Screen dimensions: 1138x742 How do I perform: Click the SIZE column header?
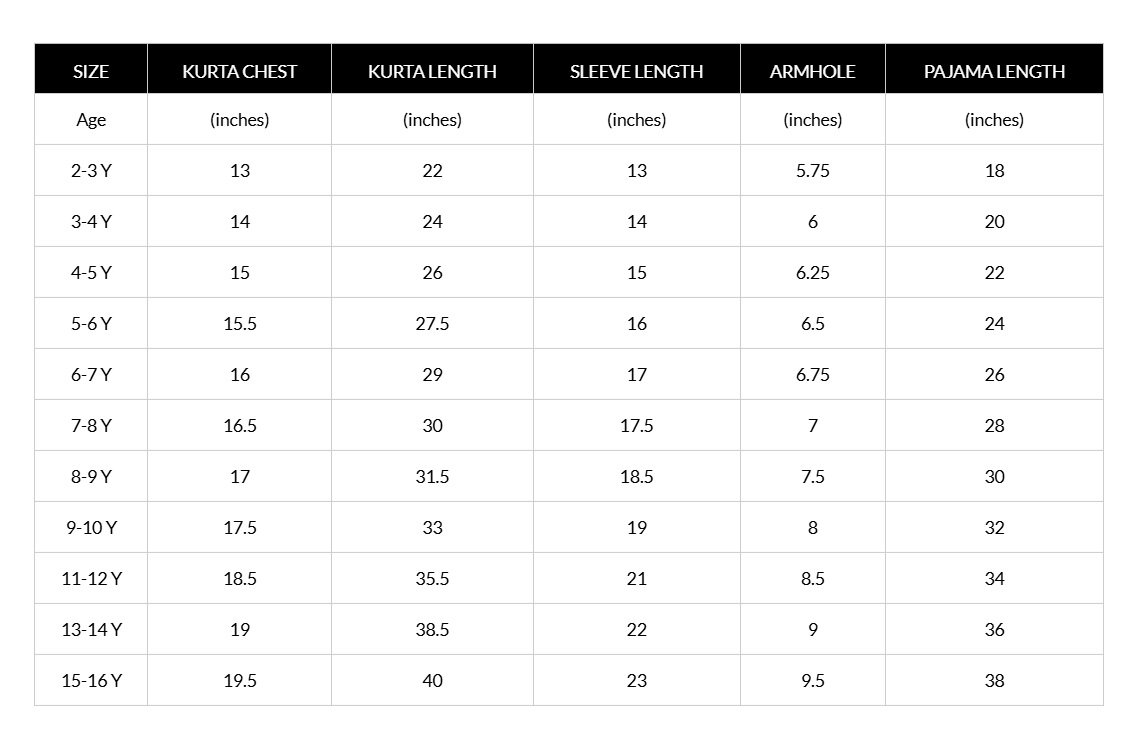point(91,71)
